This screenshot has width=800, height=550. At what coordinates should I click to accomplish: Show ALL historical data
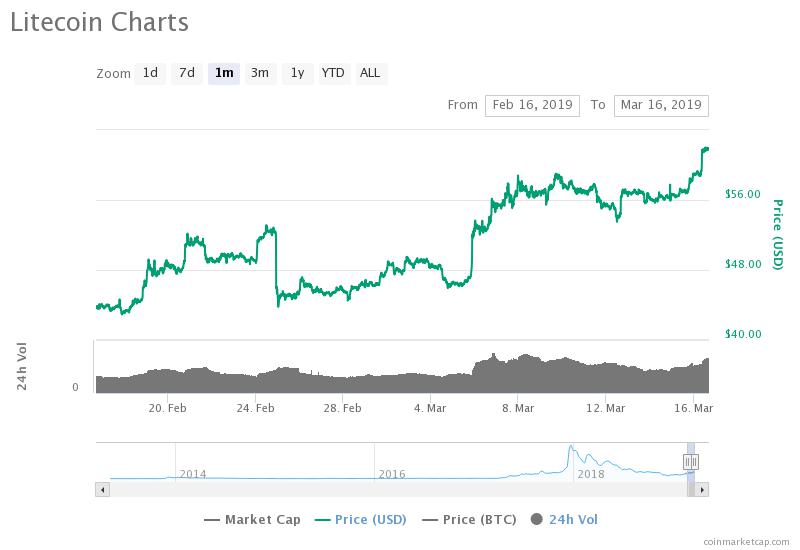370,73
